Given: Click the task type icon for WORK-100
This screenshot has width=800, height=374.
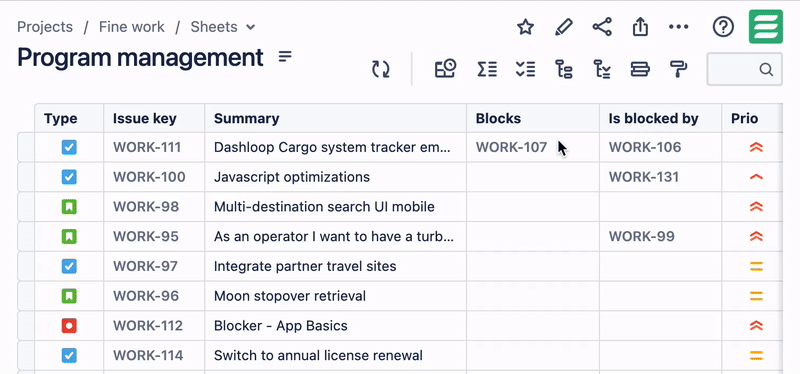Looking at the screenshot, I should click(69, 177).
